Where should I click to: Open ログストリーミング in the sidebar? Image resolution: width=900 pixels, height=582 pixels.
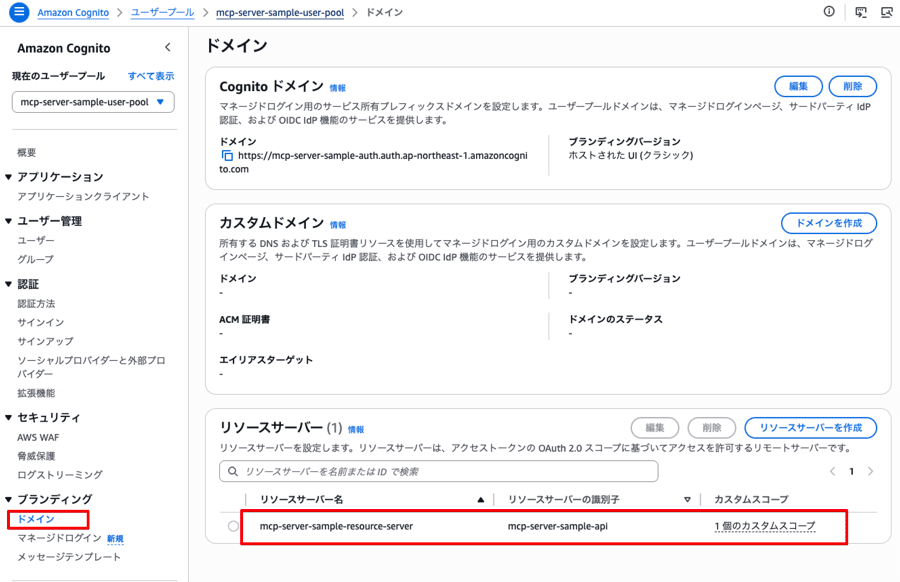pyautogui.click(x=60, y=475)
